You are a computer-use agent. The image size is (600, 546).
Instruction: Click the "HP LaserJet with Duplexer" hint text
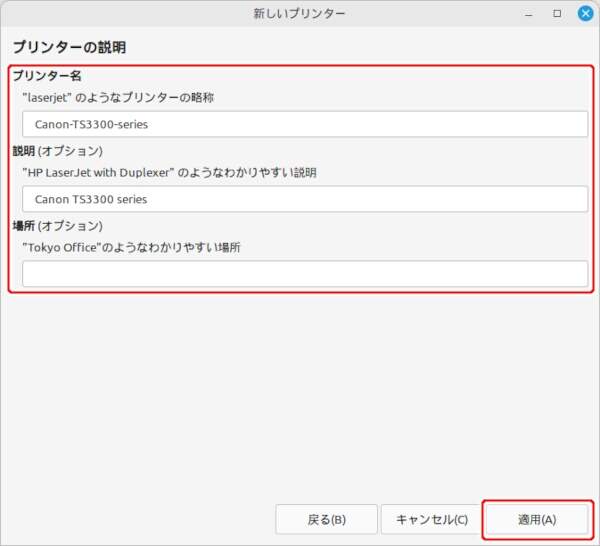170,173
